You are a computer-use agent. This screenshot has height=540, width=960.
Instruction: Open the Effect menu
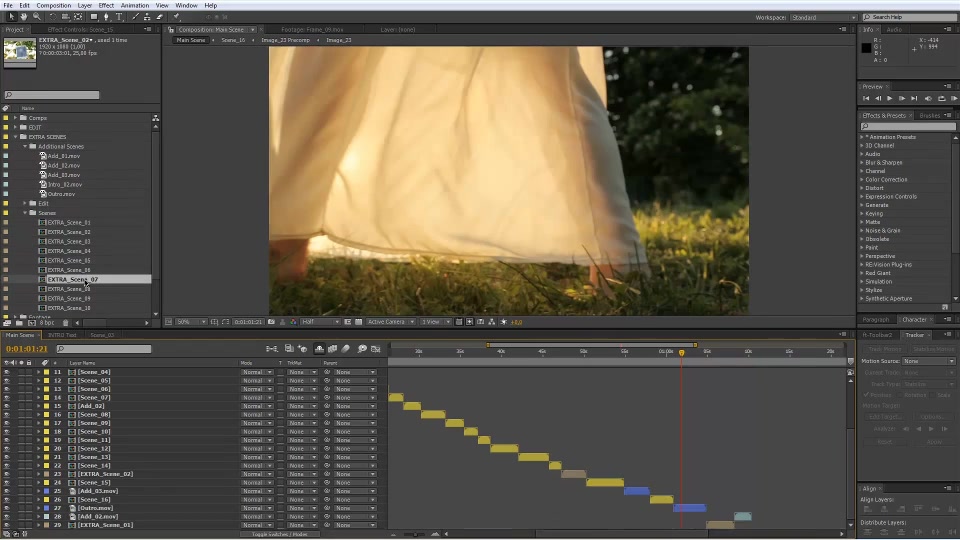click(106, 5)
